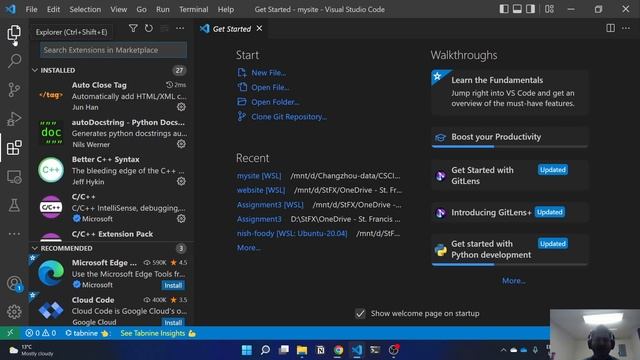Click Open File link
The image size is (640, 360).
pyautogui.click(x=270, y=87)
